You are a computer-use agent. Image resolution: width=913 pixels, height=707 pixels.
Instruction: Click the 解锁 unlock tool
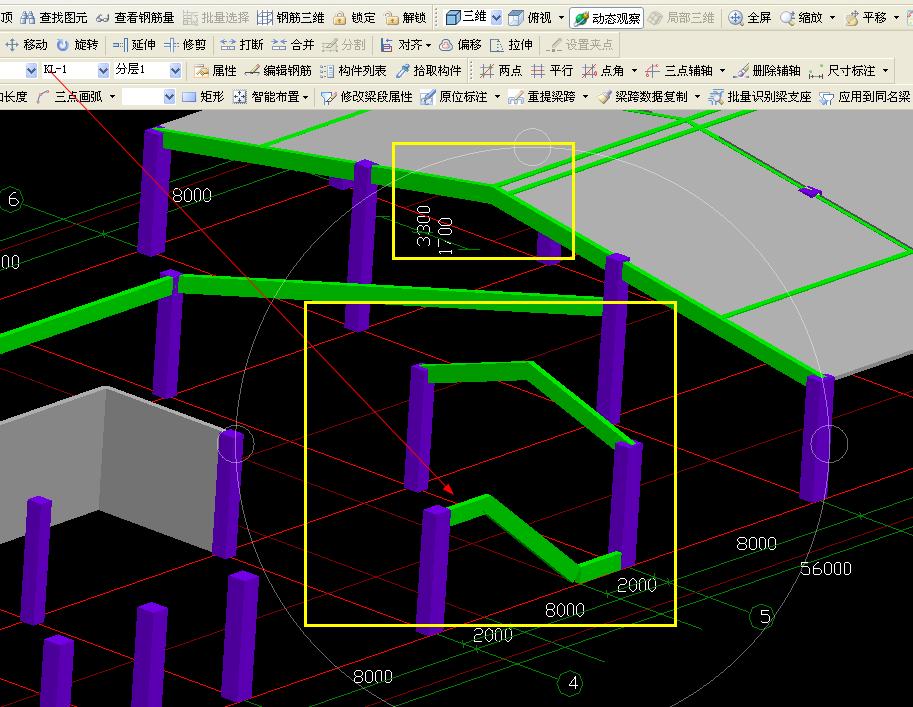[405, 18]
